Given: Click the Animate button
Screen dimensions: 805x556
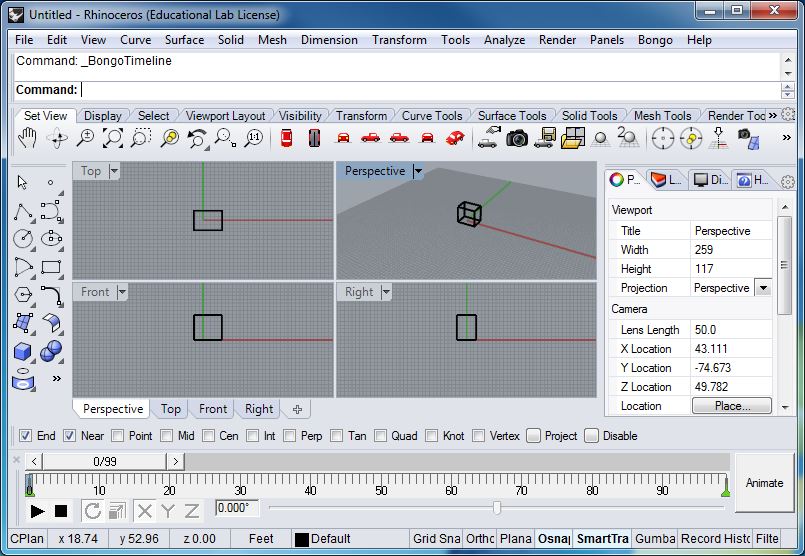Looking at the screenshot, I should click(764, 483).
